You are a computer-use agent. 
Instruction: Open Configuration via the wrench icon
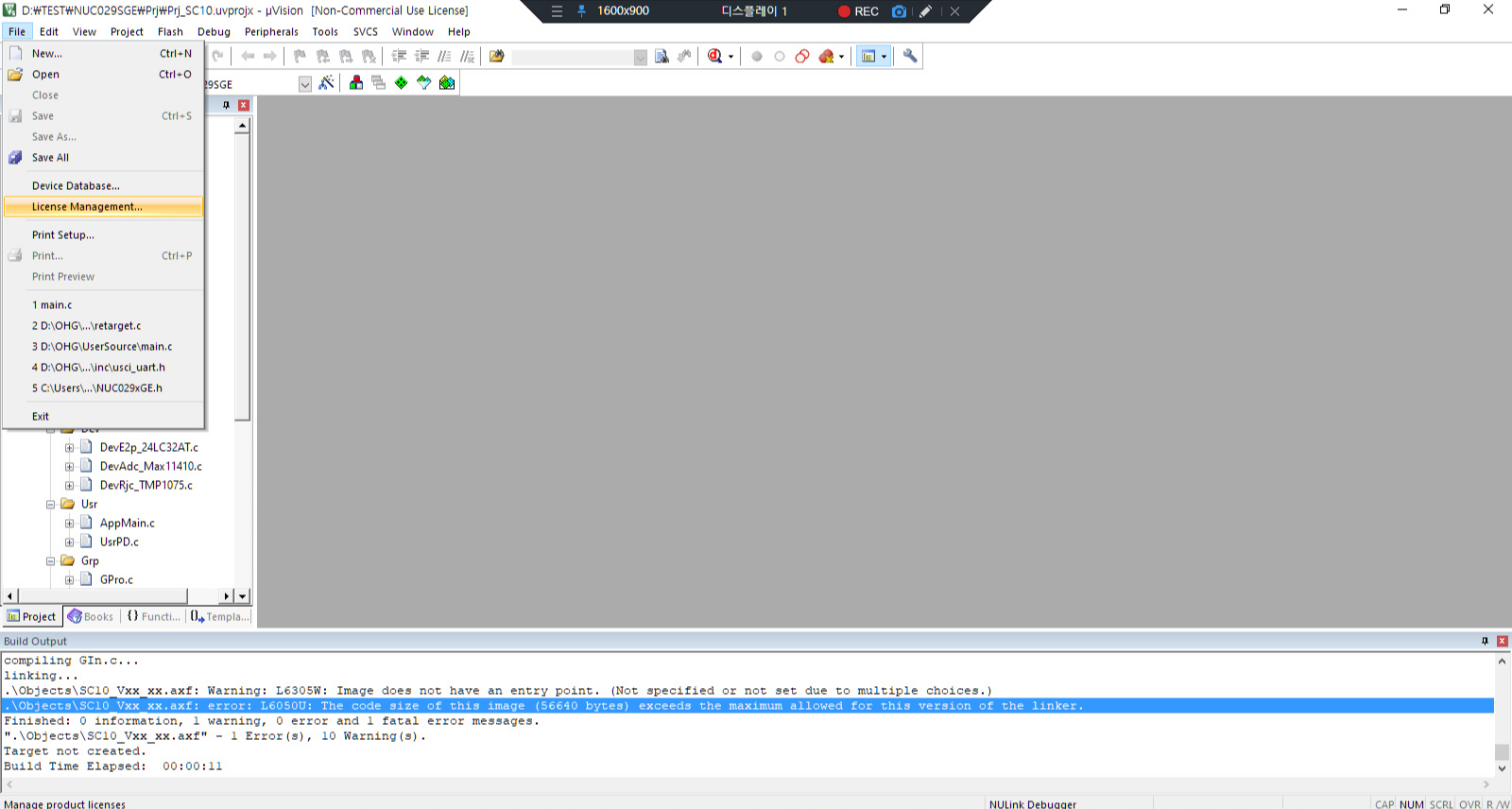click(x=910, y=56)
